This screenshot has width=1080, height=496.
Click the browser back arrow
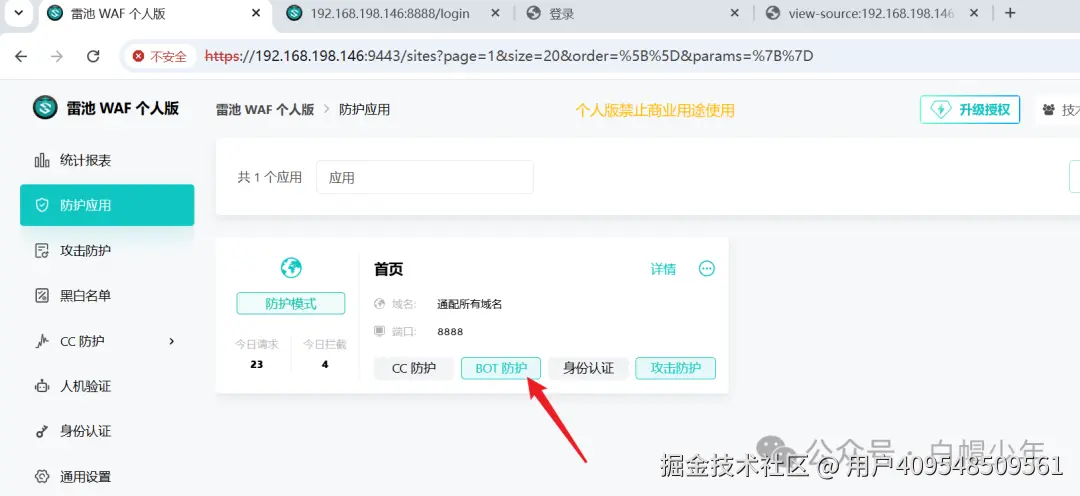[x=21, y=56]
